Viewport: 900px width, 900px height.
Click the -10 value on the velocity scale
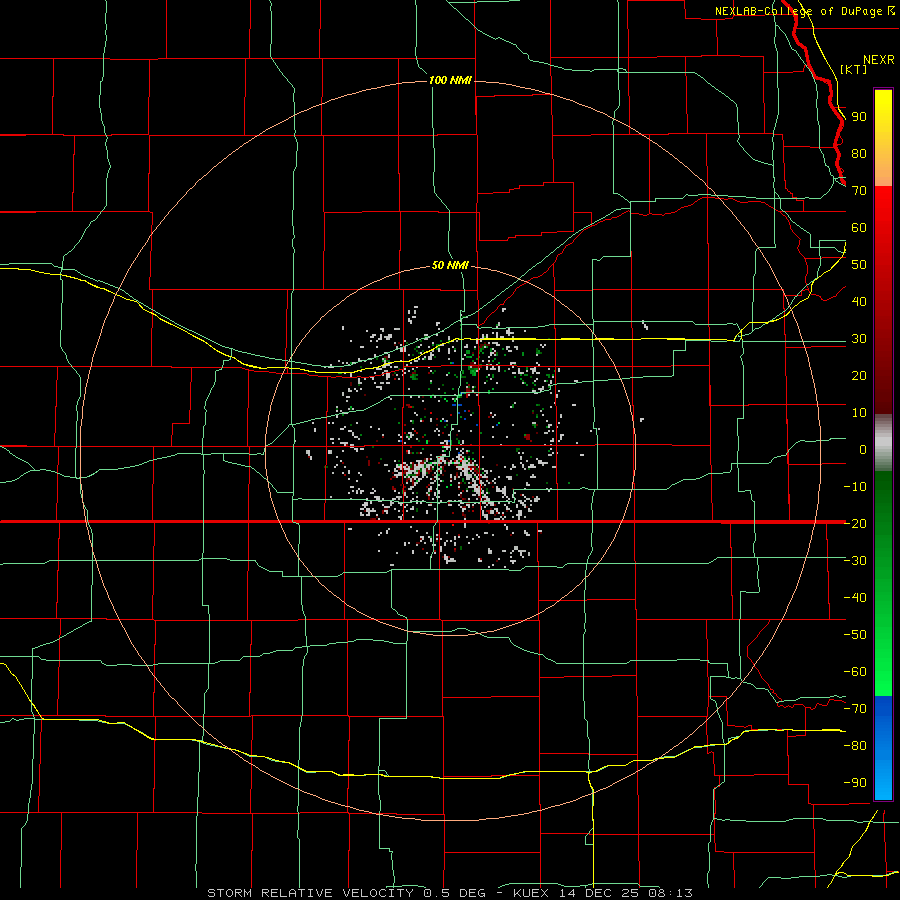[x=855, y=487]
